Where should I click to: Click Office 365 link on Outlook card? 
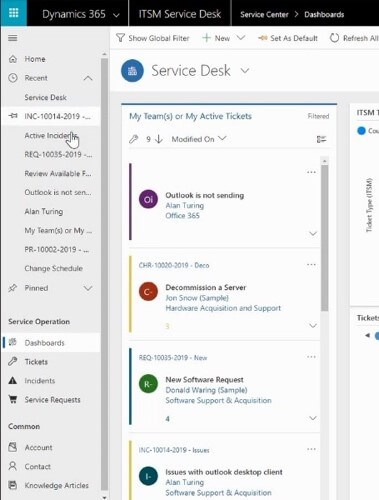(182, 216)
